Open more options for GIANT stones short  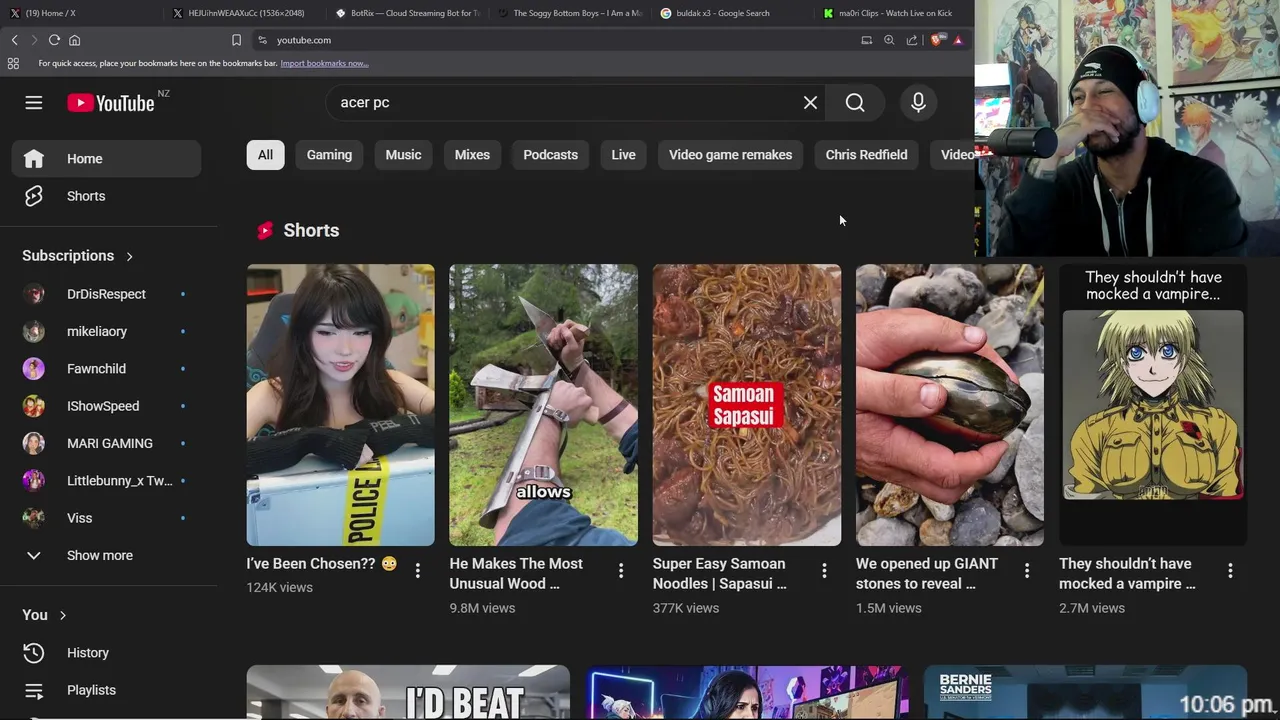tap(1027, 570)
